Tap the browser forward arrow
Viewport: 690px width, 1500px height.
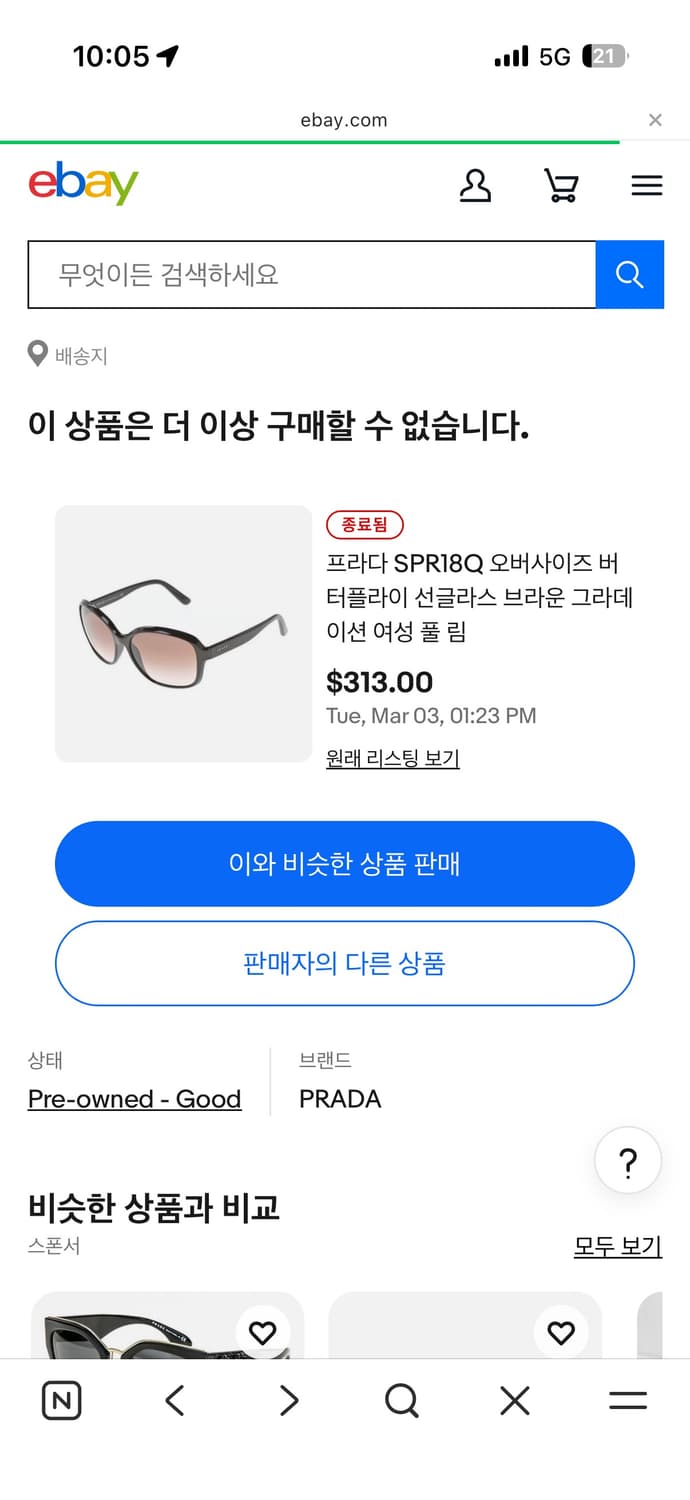coord(288,1400)
